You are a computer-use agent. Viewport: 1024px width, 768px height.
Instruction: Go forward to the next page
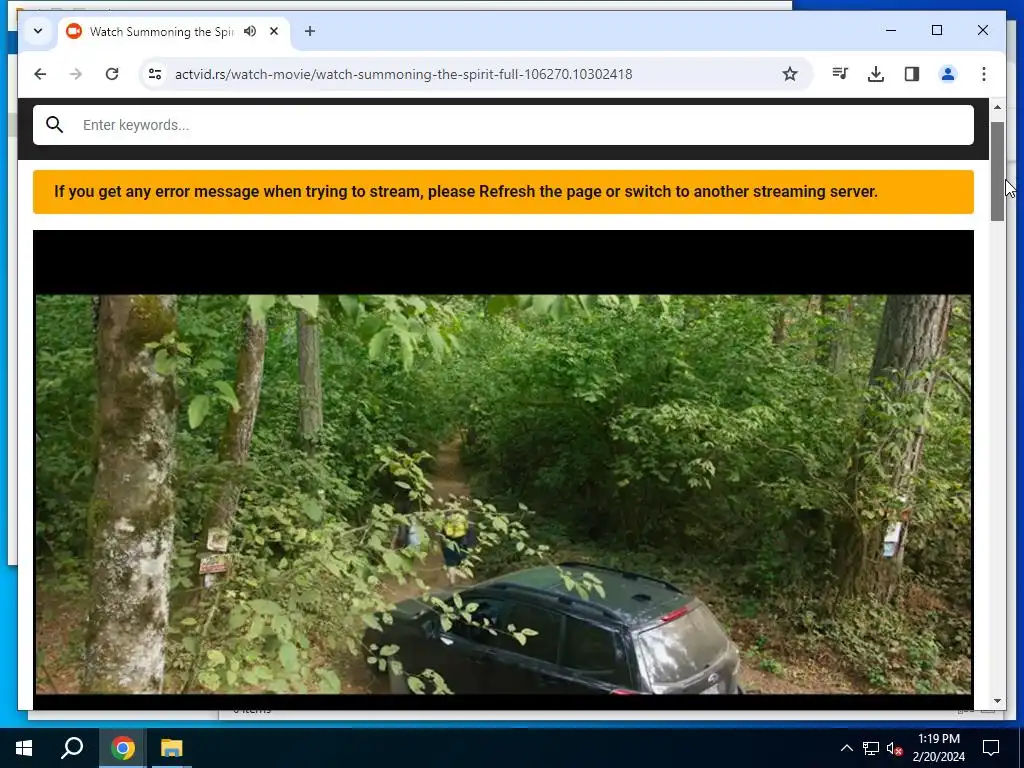click(x=76, y=74)
